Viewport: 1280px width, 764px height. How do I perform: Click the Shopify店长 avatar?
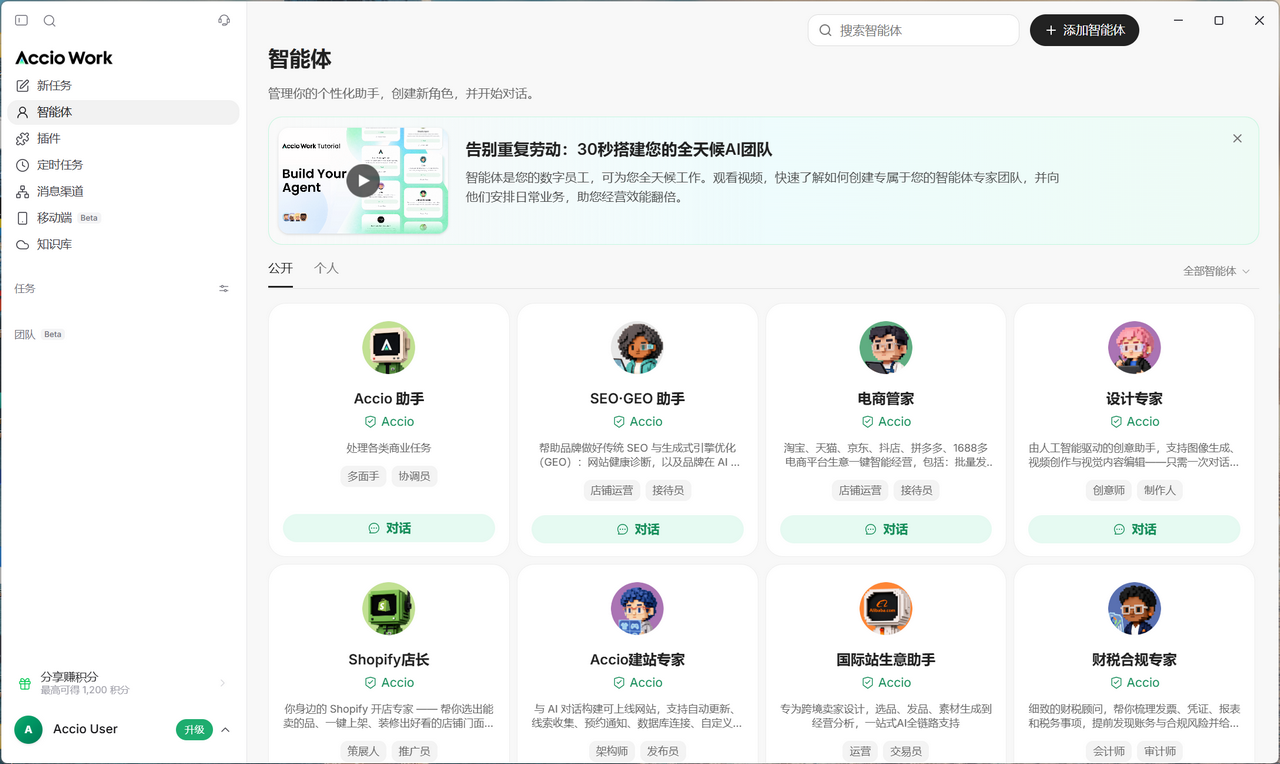388,609
